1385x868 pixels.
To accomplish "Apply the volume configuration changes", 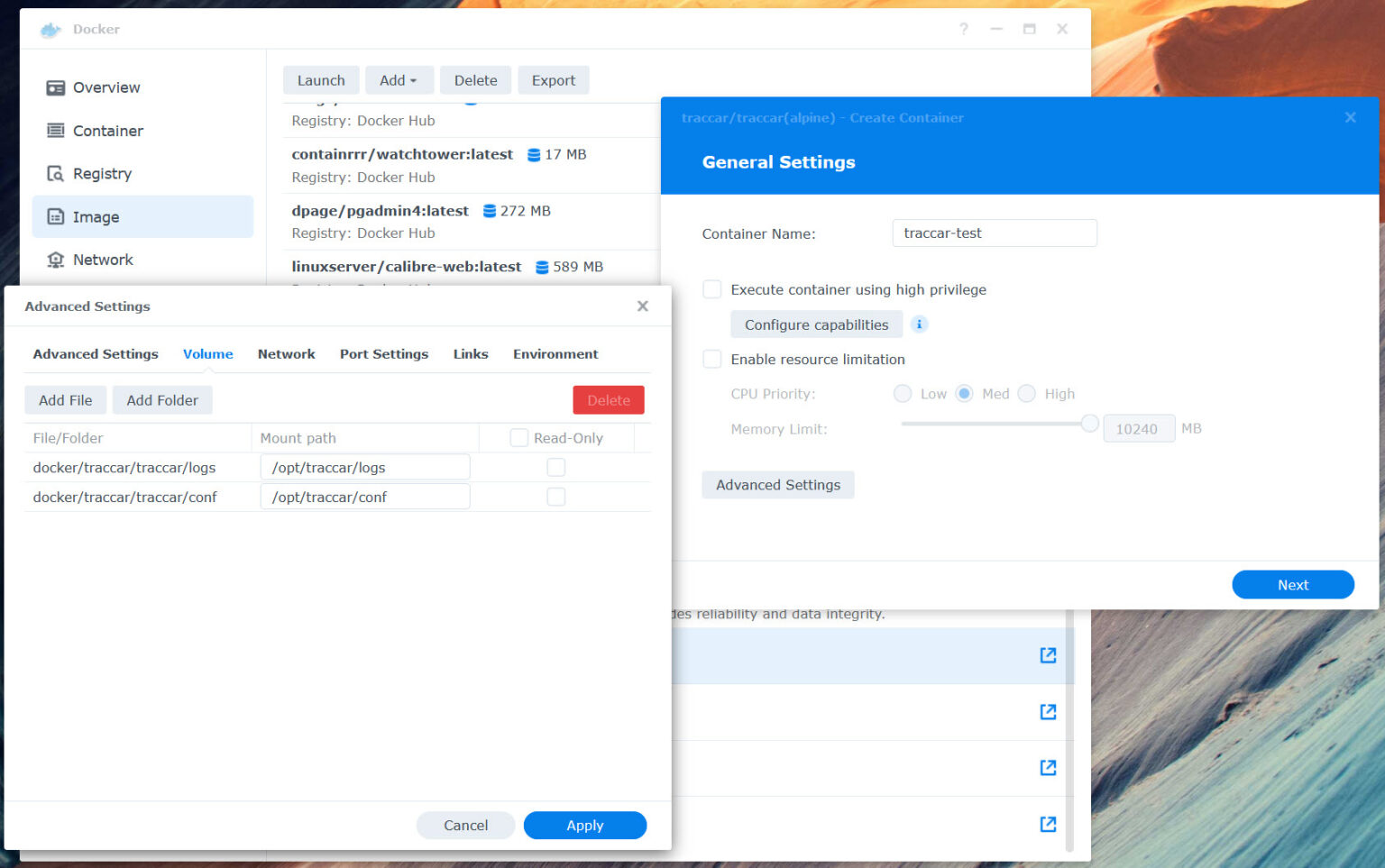I will click(584, 825).
